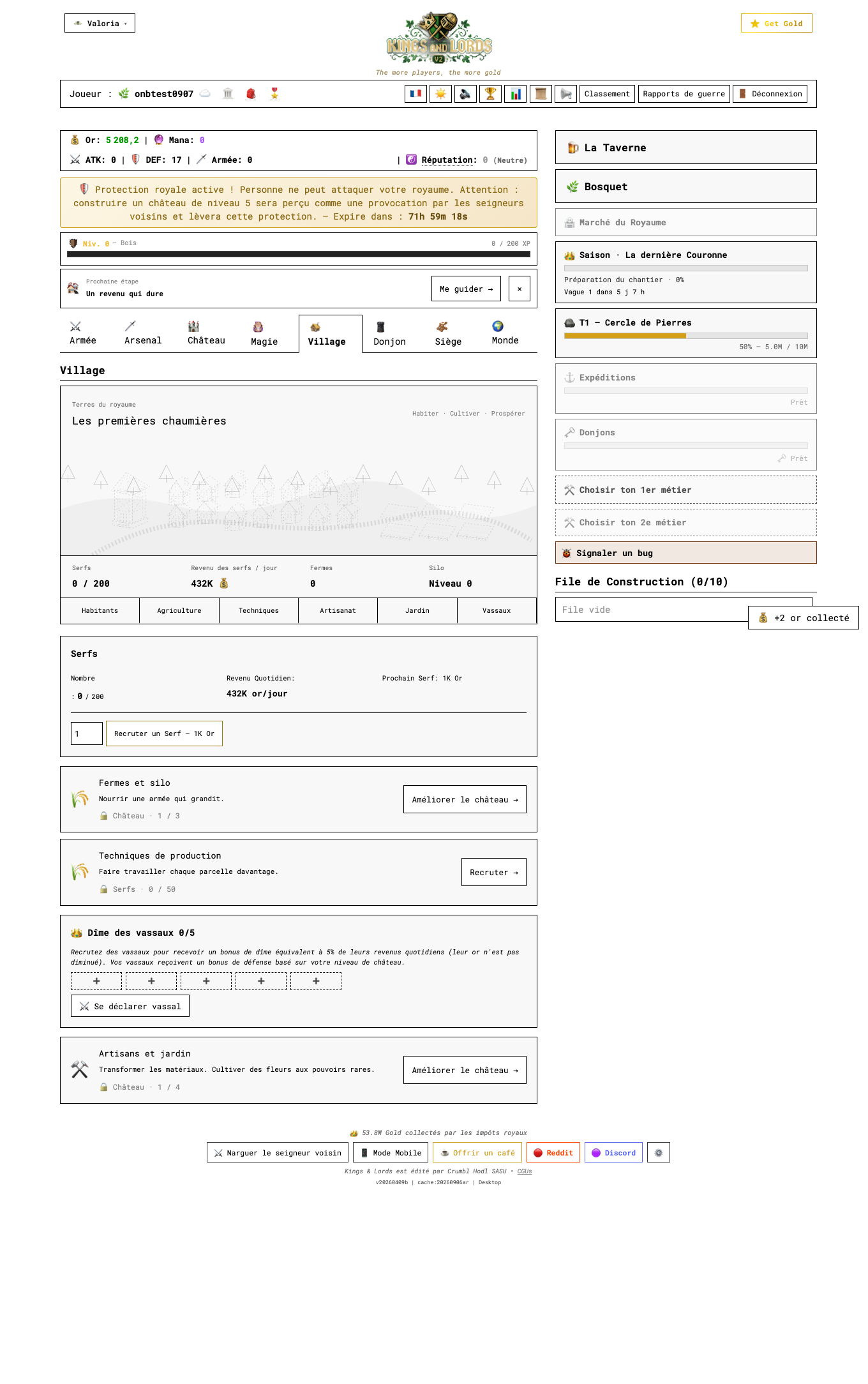The height and width of the screenshot is (1384, 868).
Task: Open the Donjon tab
Action: pyautogui.click(x=389, y=334)
